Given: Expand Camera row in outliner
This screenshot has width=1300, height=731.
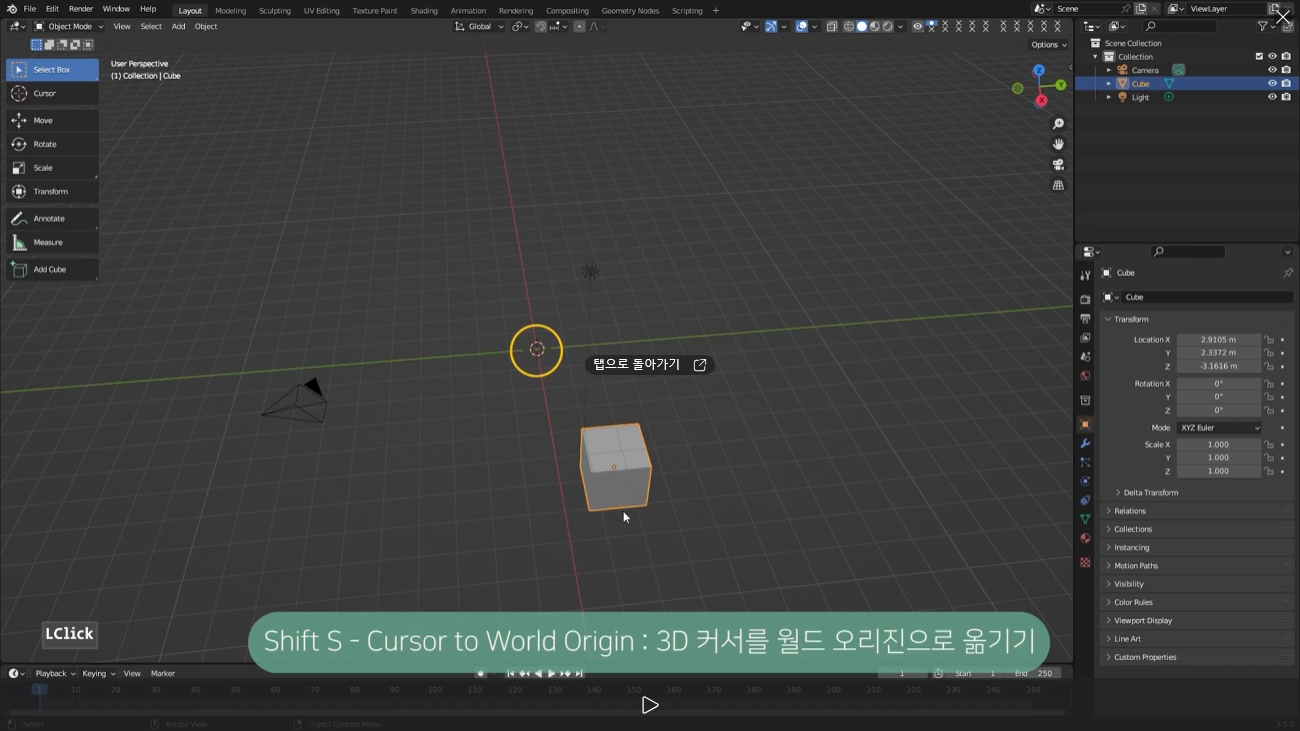Looking at the screenshot, I should click(1108, 70).
